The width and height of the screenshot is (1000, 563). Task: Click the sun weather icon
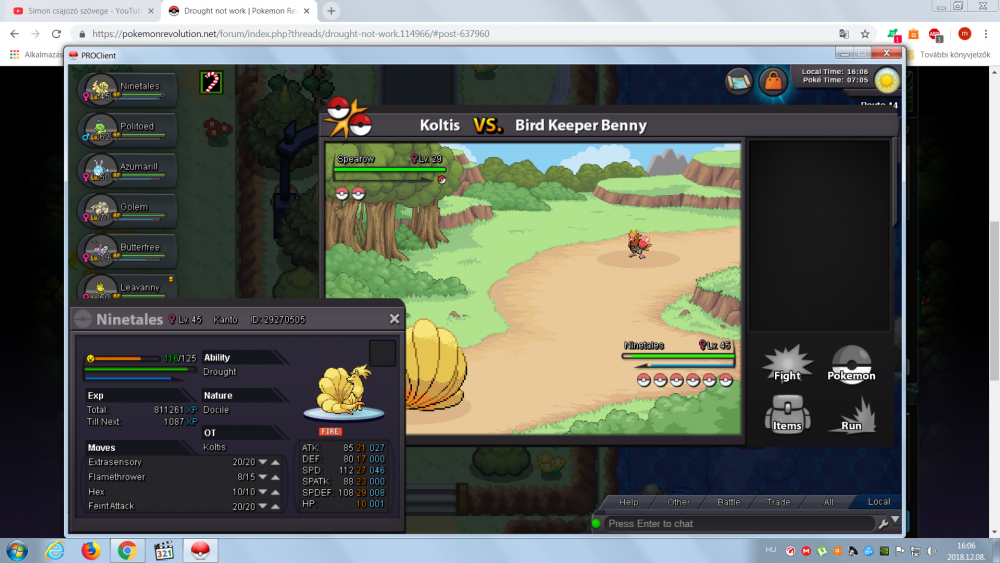(886, 80)
